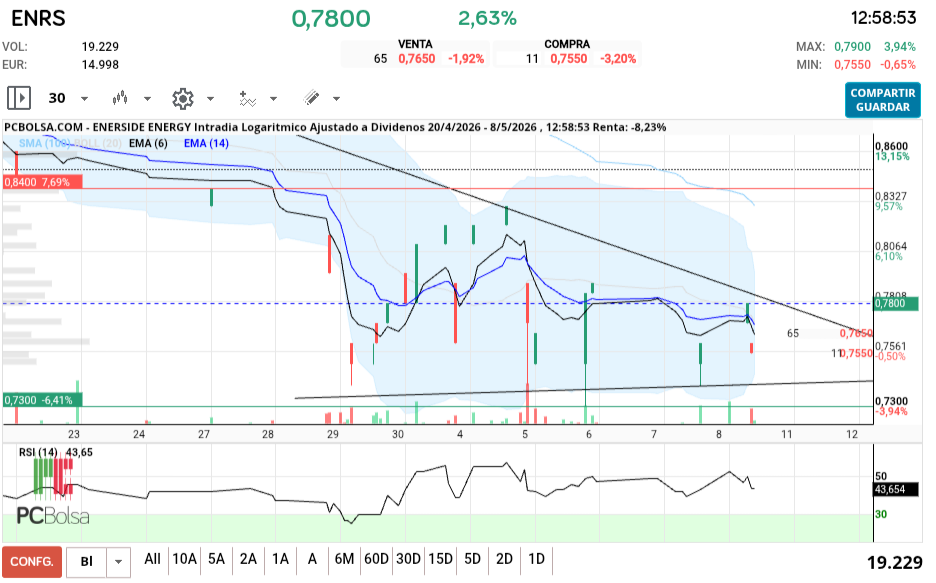Click the 0,7300 -6,41% support label
Screen dimensions: 936x583
42,400
